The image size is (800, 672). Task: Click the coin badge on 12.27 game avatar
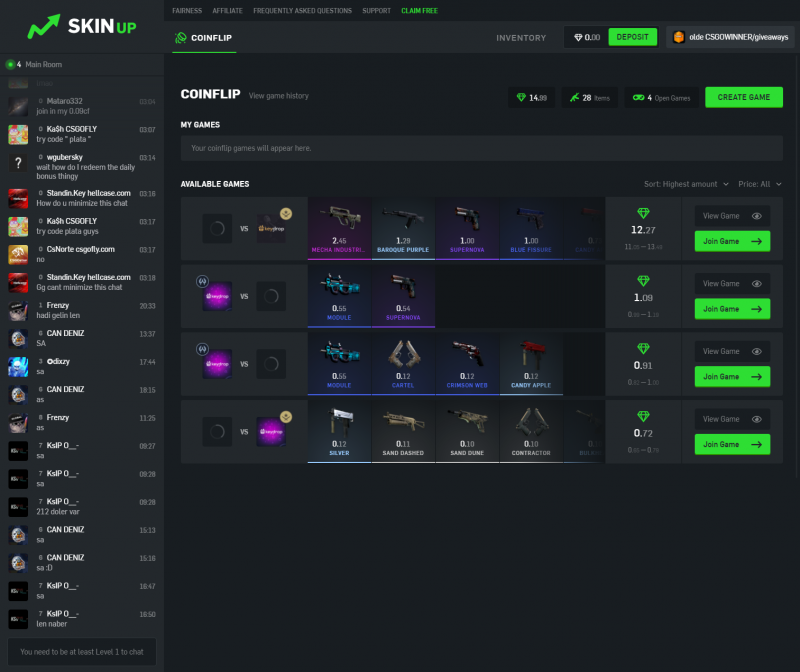click(286, 214)
